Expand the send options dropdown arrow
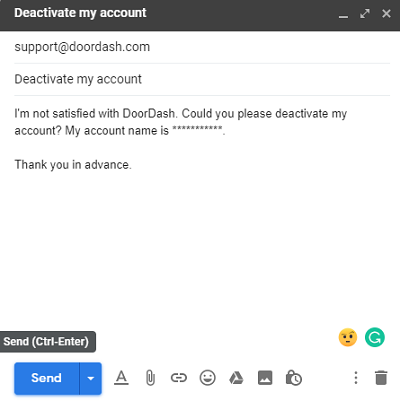 [x=91, y=378]
